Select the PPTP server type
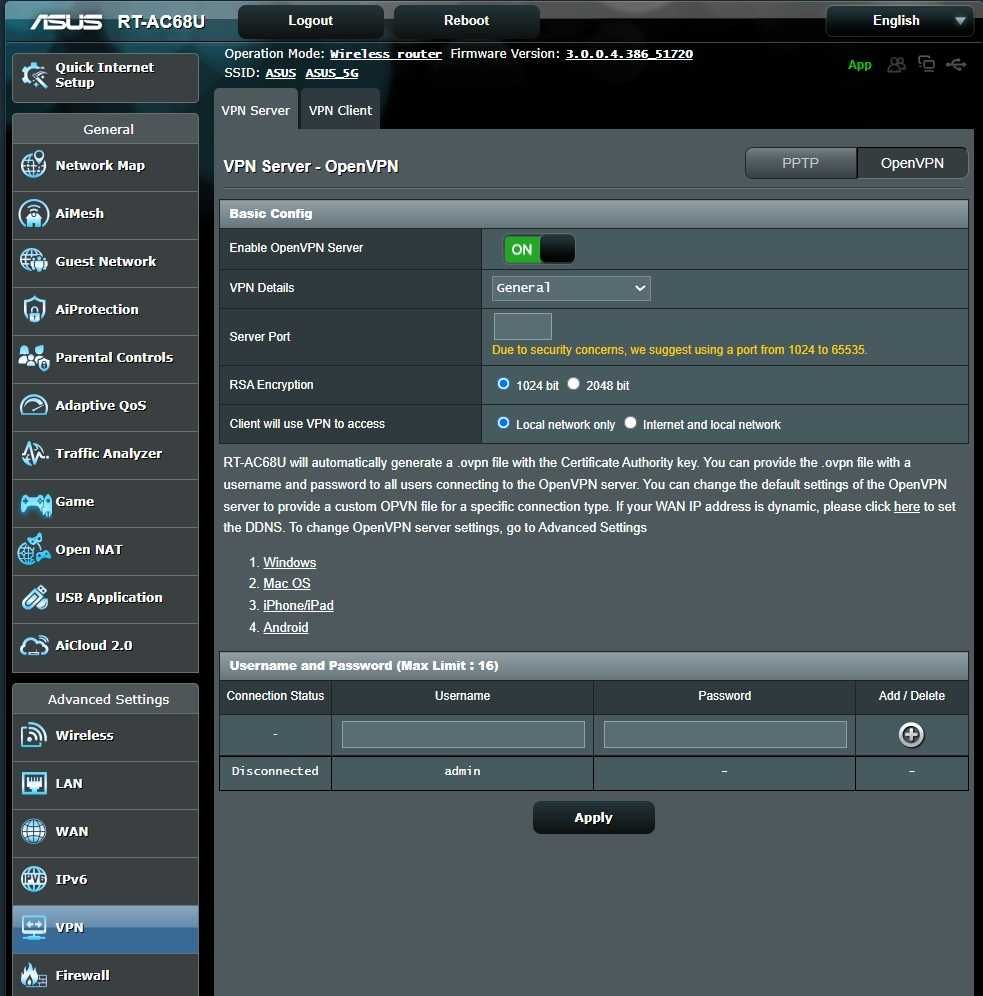983x996 pixels. click(801, 163)
